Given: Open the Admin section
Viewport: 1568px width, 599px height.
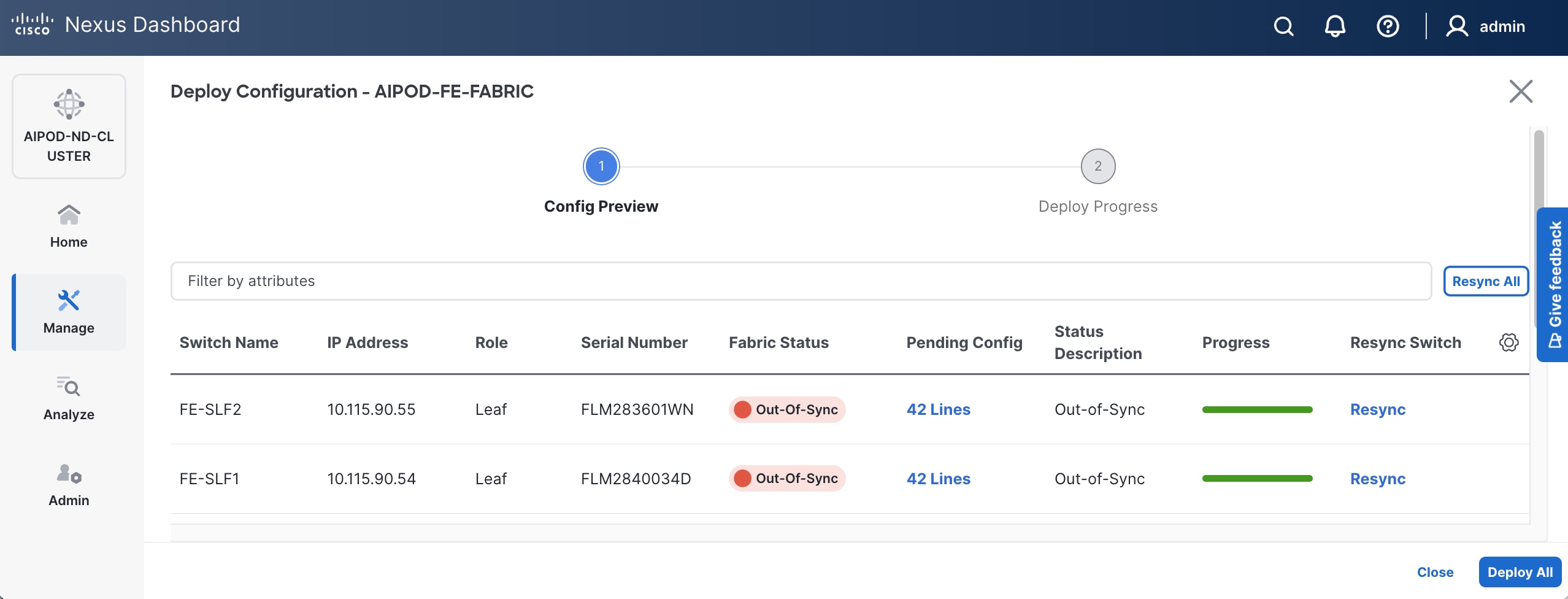Looking at the screenshot, I should point(69,485).
